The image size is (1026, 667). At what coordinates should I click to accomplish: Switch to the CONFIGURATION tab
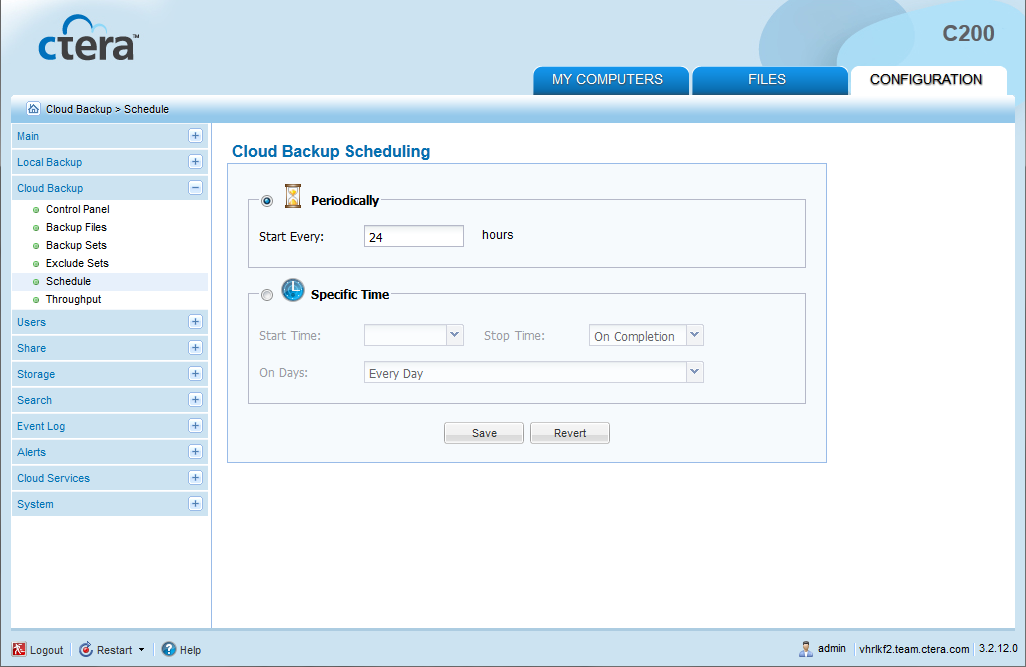928,80
